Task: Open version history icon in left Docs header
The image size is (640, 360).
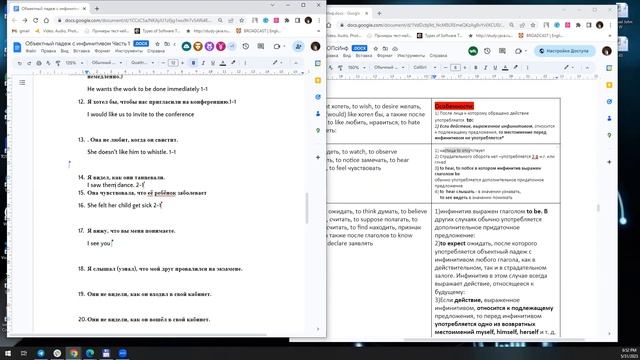Action: pyautogui.click(x=246, y=47)
